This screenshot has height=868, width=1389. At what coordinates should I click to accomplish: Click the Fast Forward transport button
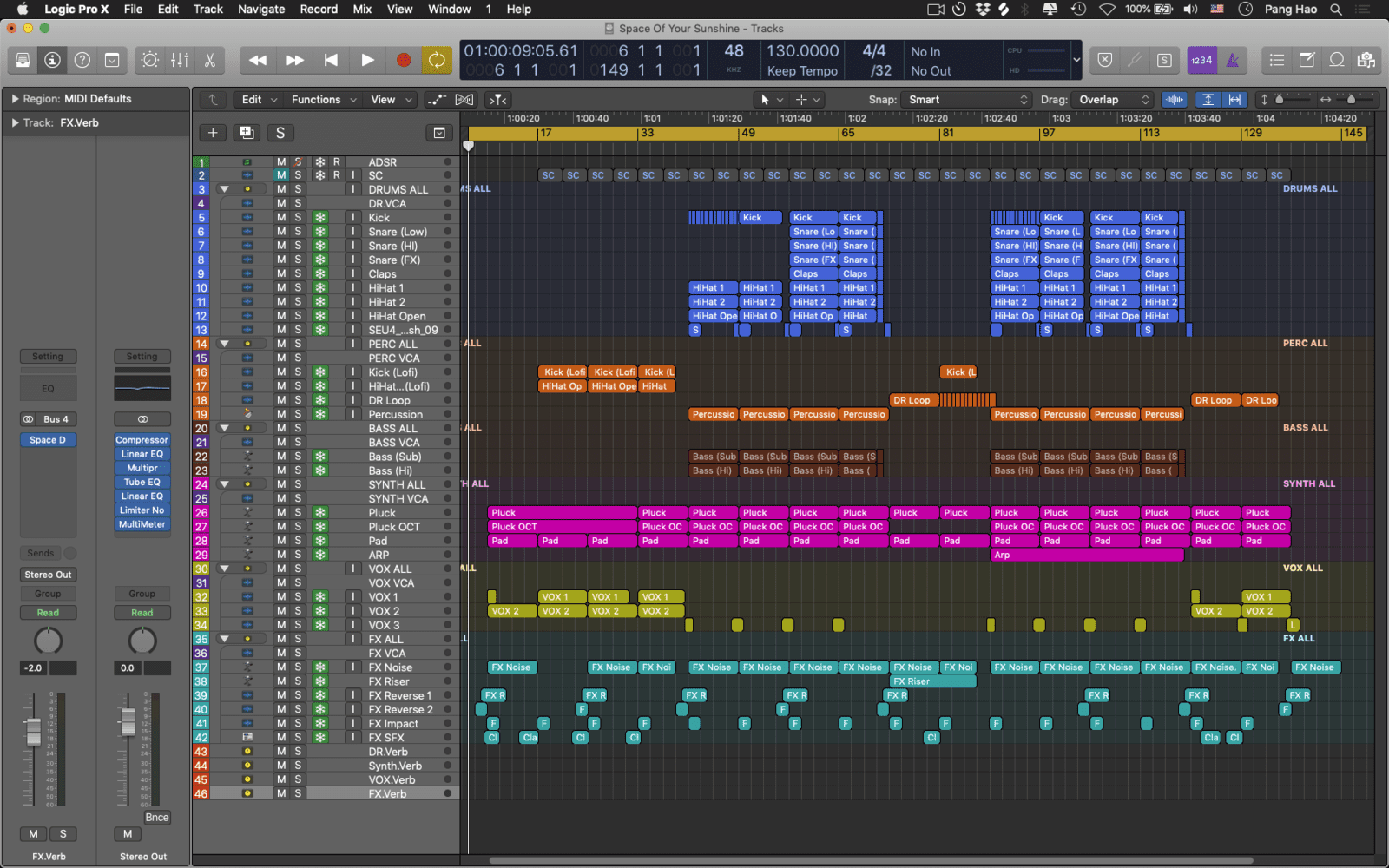[x=295, y=60]
